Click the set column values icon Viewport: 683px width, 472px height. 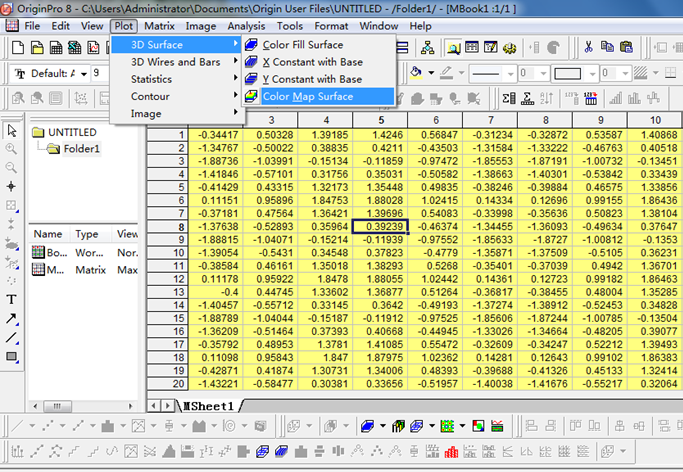click(x=591, y=98)
